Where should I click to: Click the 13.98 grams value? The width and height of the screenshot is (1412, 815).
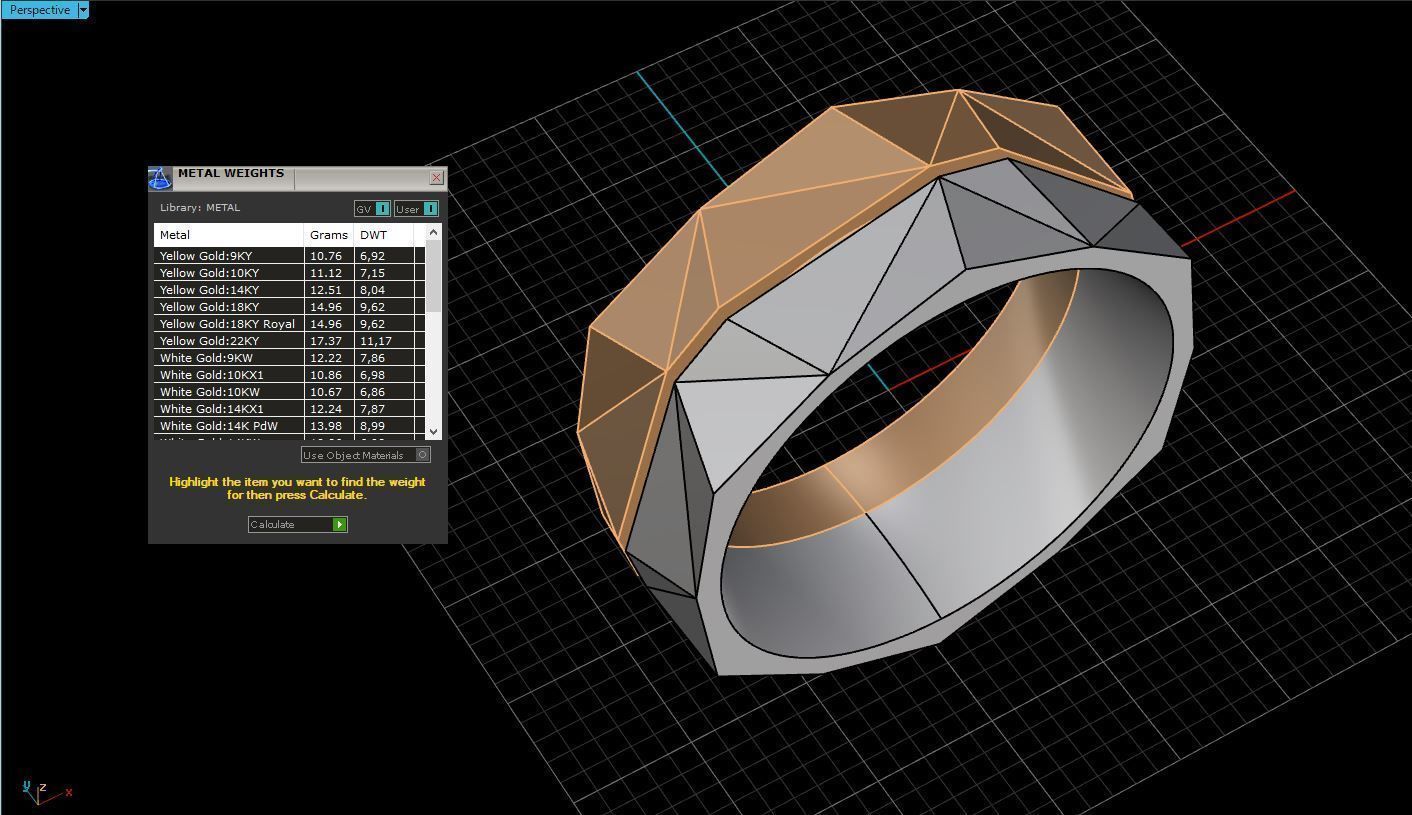pos(326,426)
